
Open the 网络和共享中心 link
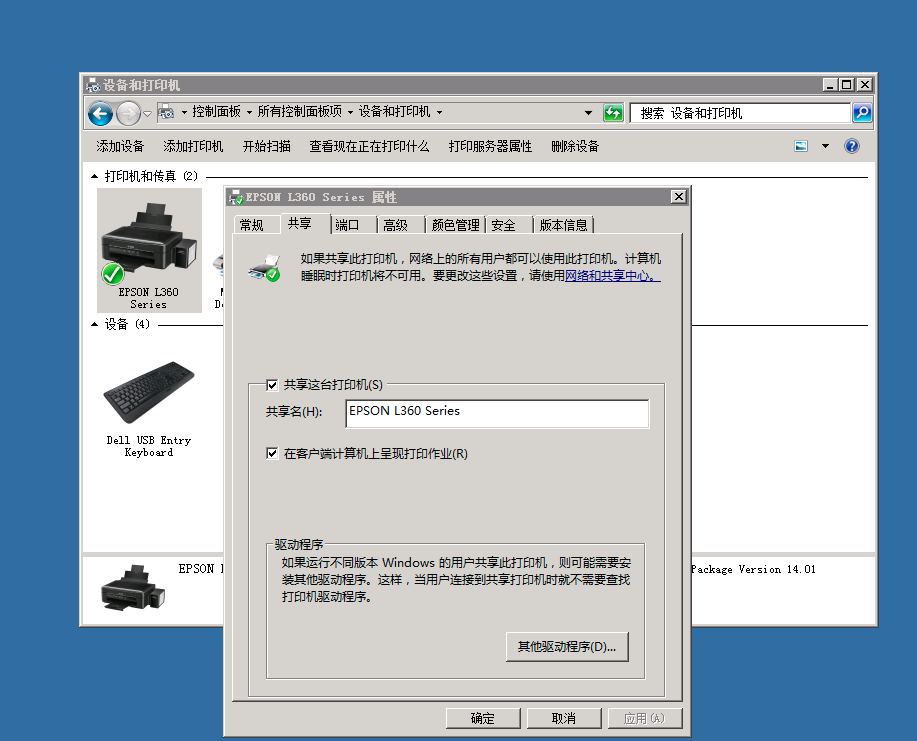tap(608, 276)
